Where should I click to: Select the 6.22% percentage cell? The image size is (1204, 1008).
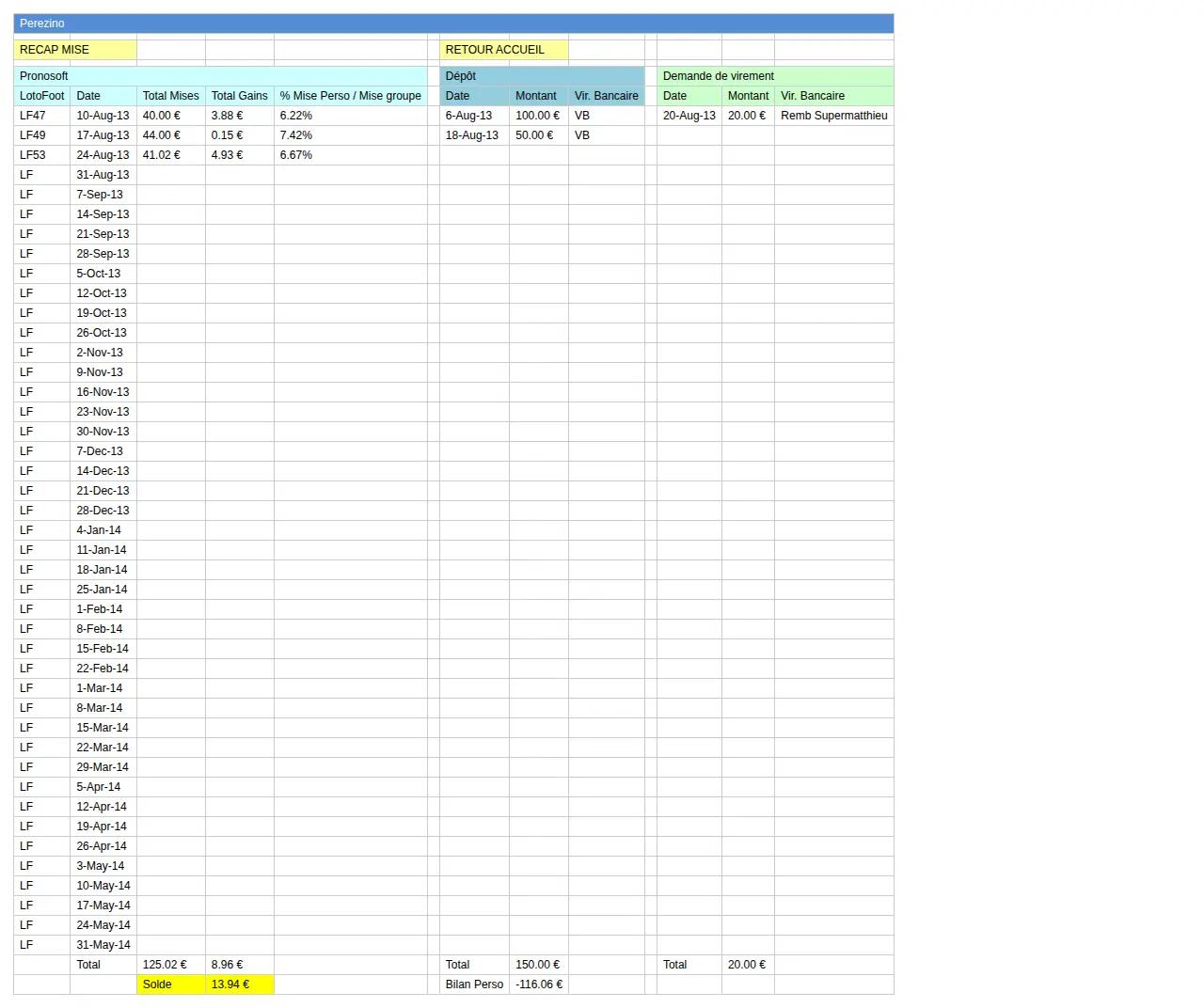(x=351, y=116)
